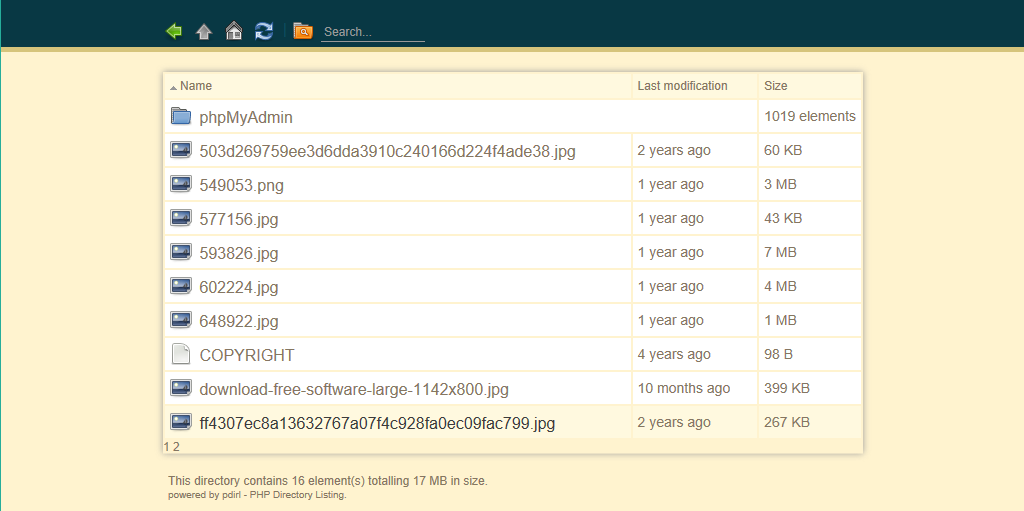The image size is (1024, 511).
Task: Sort by Last modification column
Action: click(x=682, y=86)
